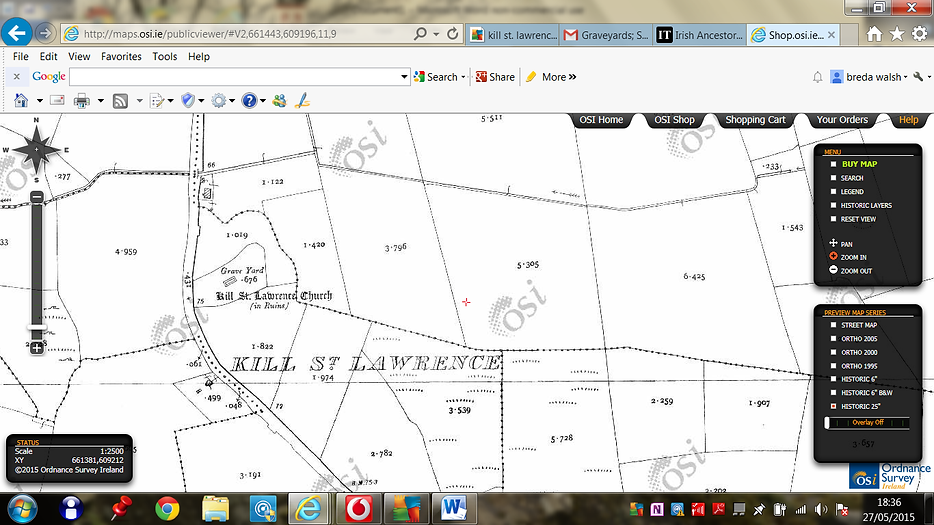The width and height of the screenshot is (934, 525).
Task: Click the Print icon in command bar
Action: 82,101
